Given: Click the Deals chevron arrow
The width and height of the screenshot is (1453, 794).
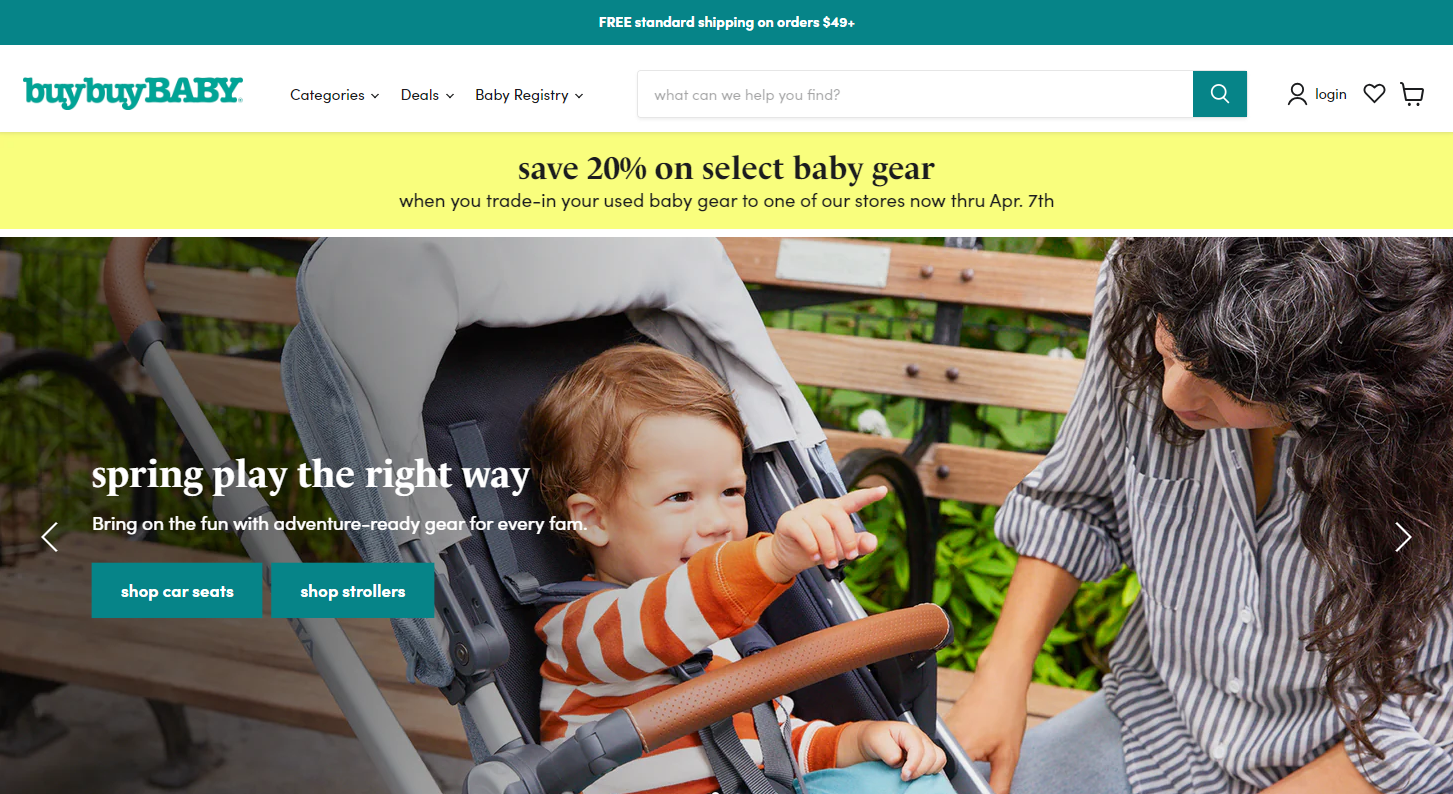Looking at the screenshot, I should (450, 96).
